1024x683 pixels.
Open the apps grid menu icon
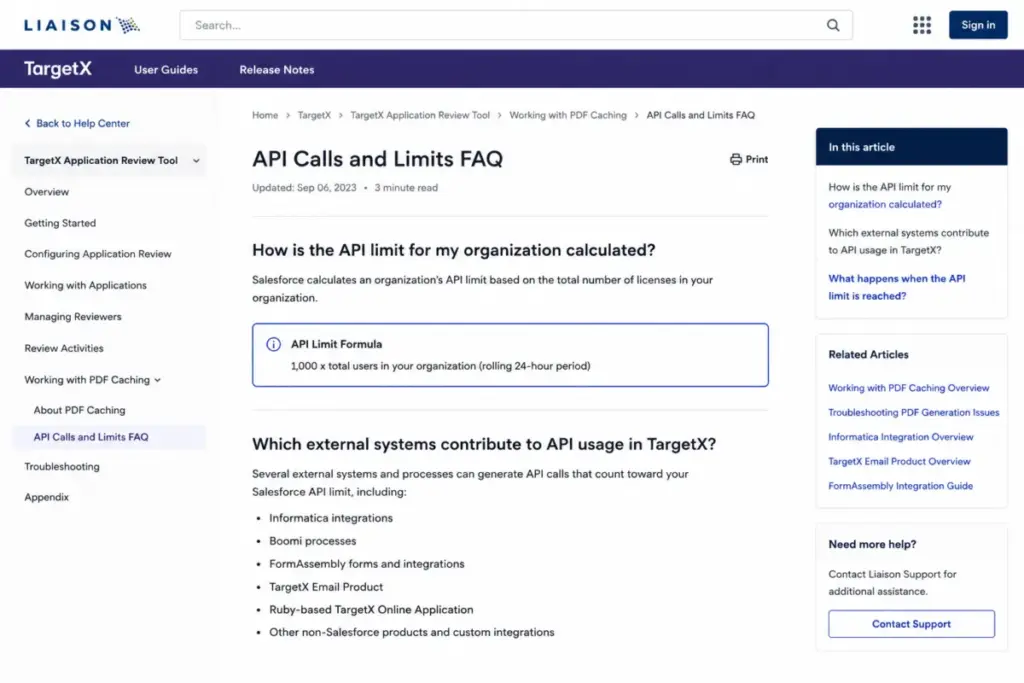click(x=921, y=25)
